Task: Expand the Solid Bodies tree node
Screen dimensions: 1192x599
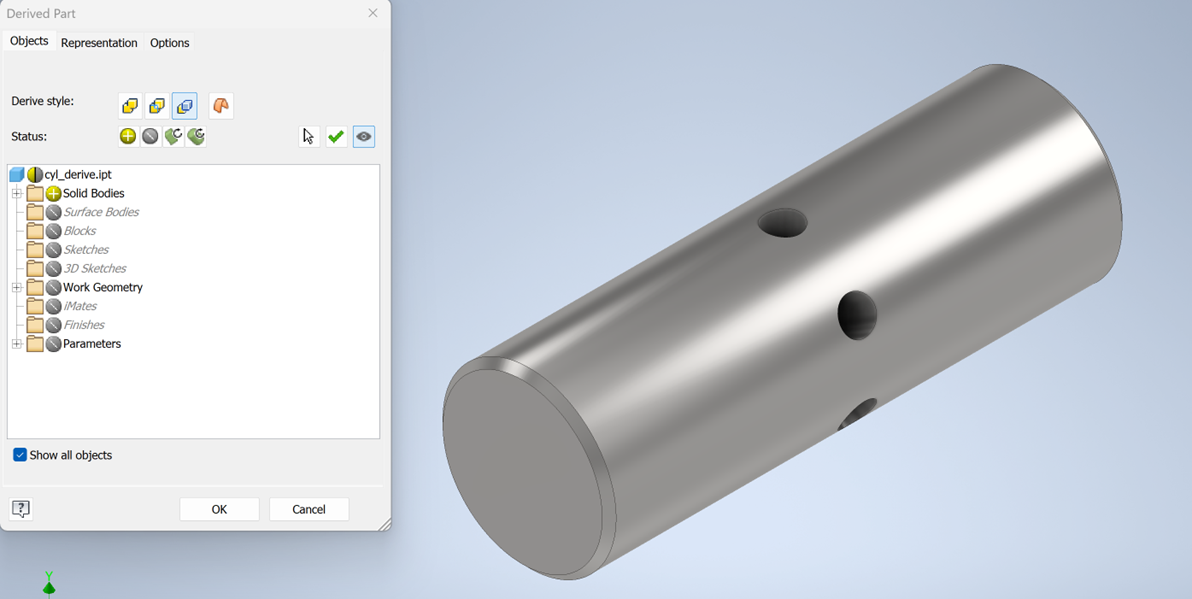Action: [x=16, y=193]
